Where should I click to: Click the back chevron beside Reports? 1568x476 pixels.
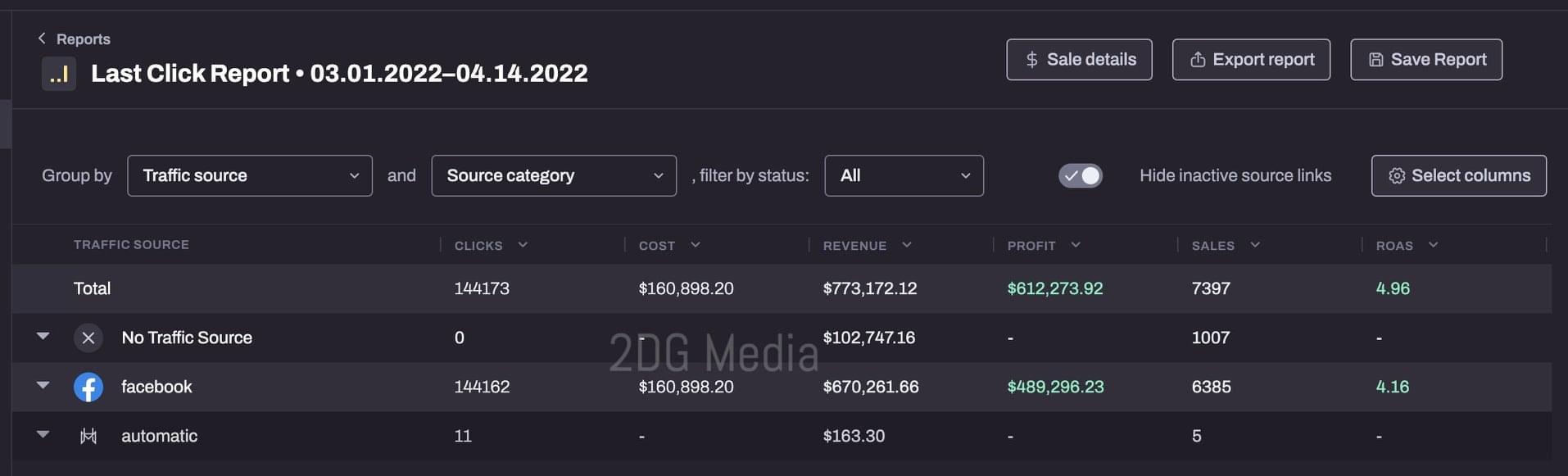(x=42, y=39)
